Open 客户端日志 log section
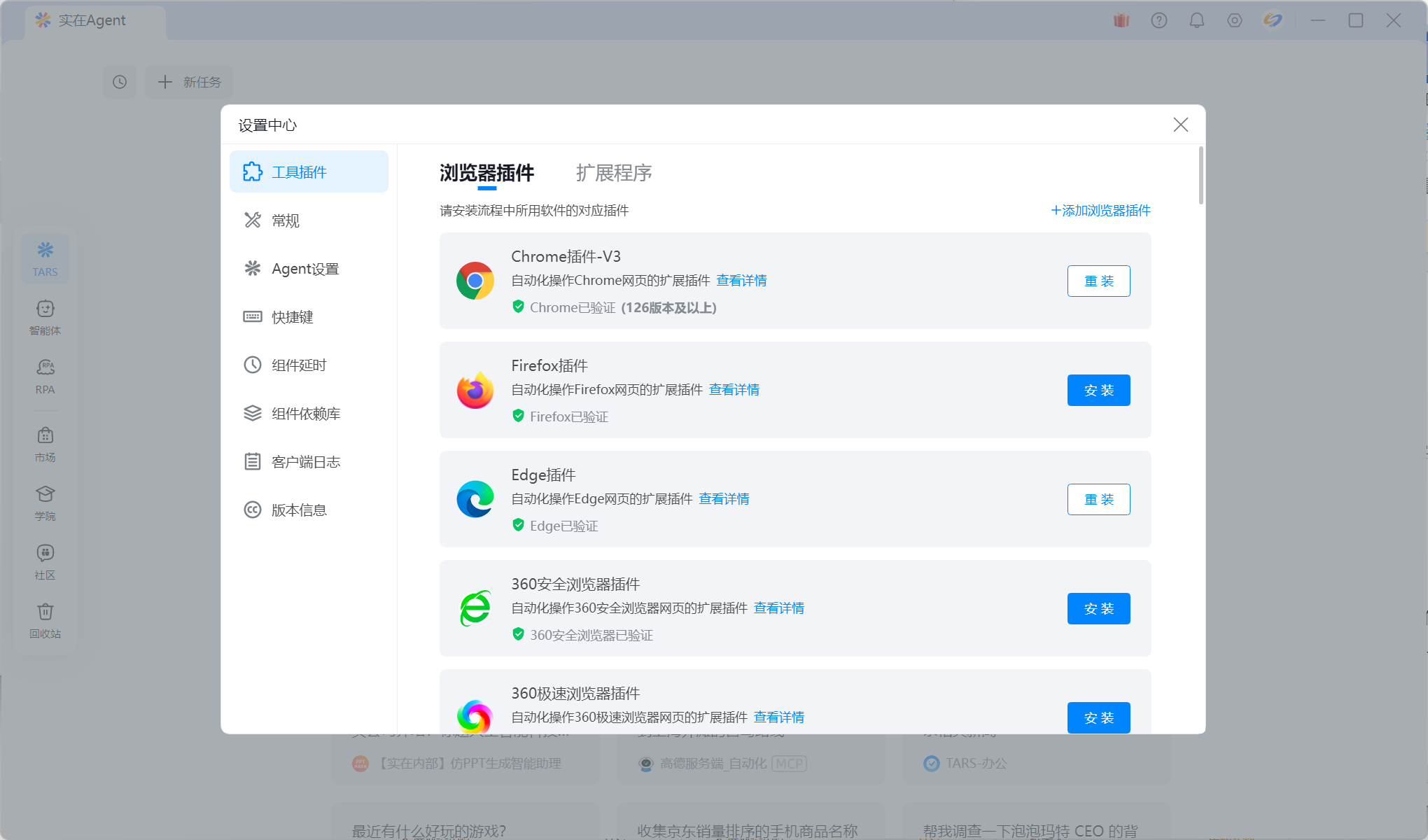Screen dimensions: 1428x840 click(x=306, y=462)
